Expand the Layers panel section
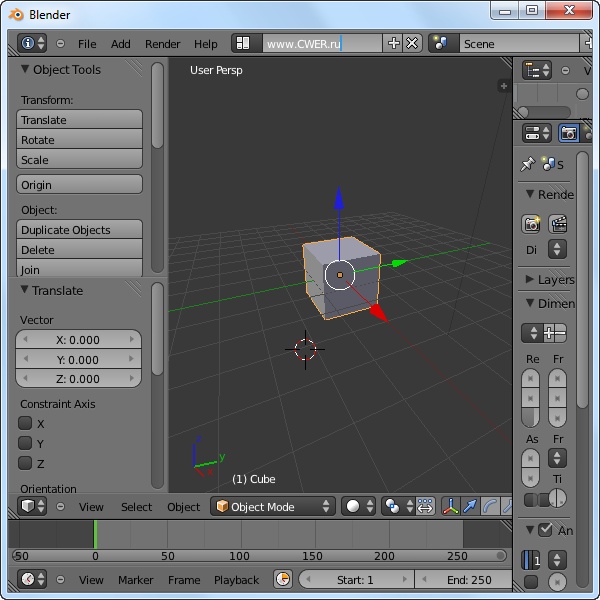The image size is (600, 600). (x=531, y=280)
